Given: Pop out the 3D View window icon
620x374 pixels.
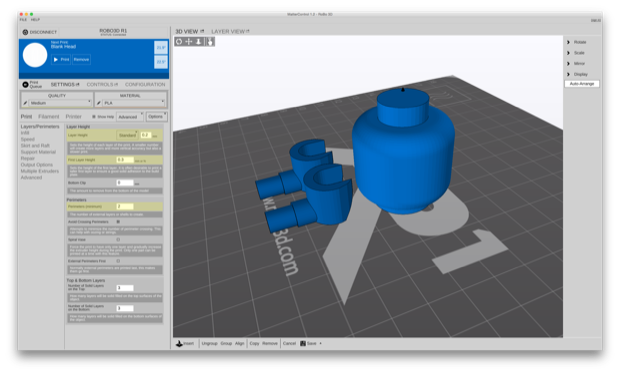Looking at the screenshot, I should pyautogui.click(x=202, y=31).
